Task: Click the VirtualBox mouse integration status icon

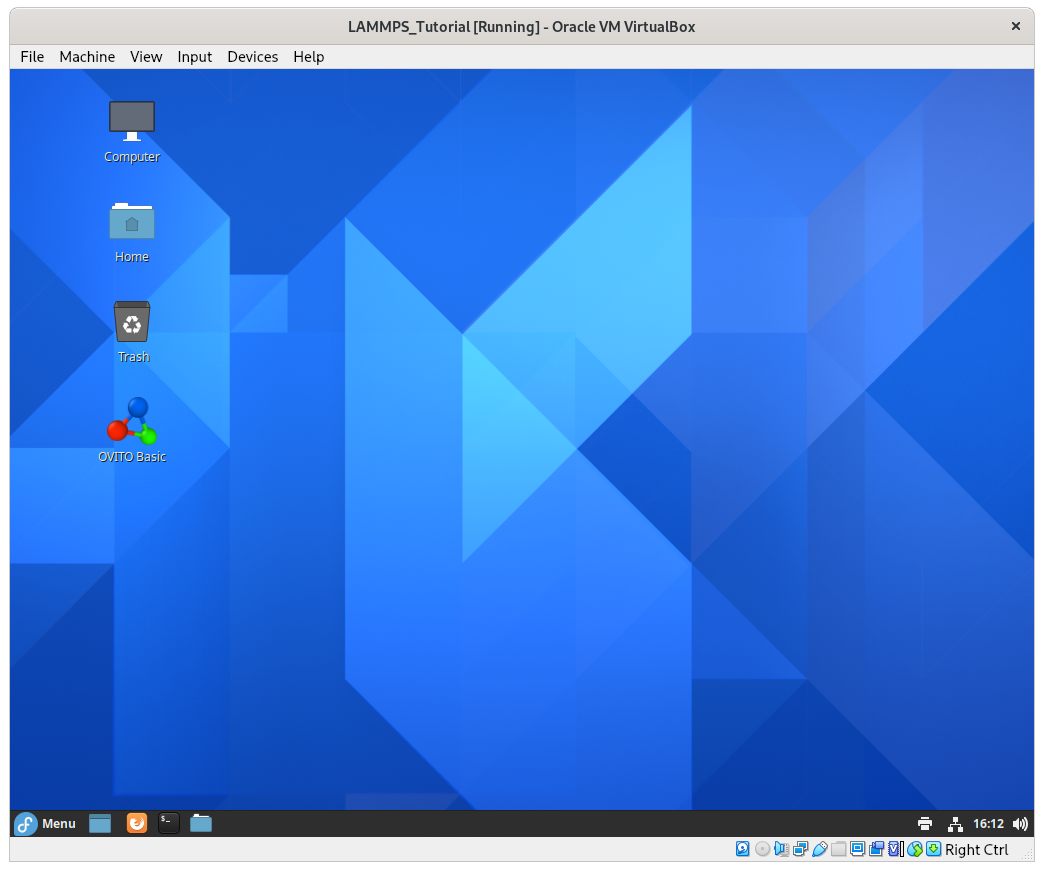Action: (x=915, y=849)
